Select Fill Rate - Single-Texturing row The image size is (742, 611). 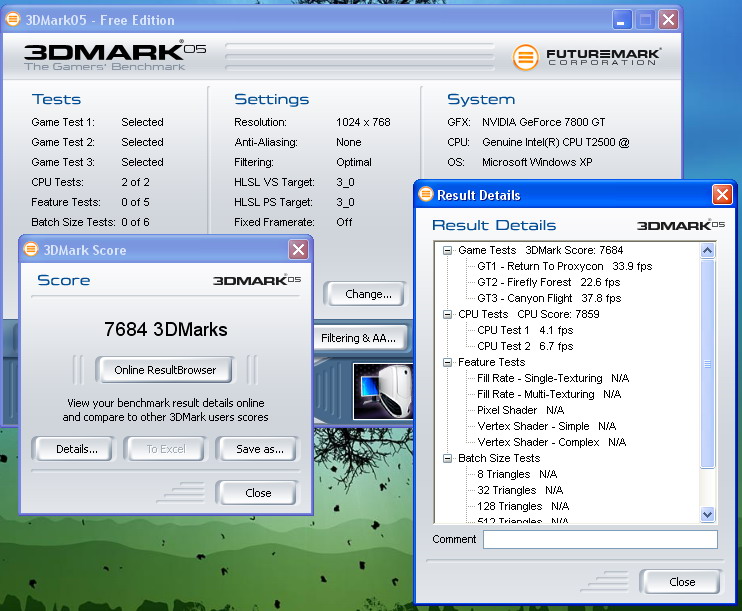point(553,379)
